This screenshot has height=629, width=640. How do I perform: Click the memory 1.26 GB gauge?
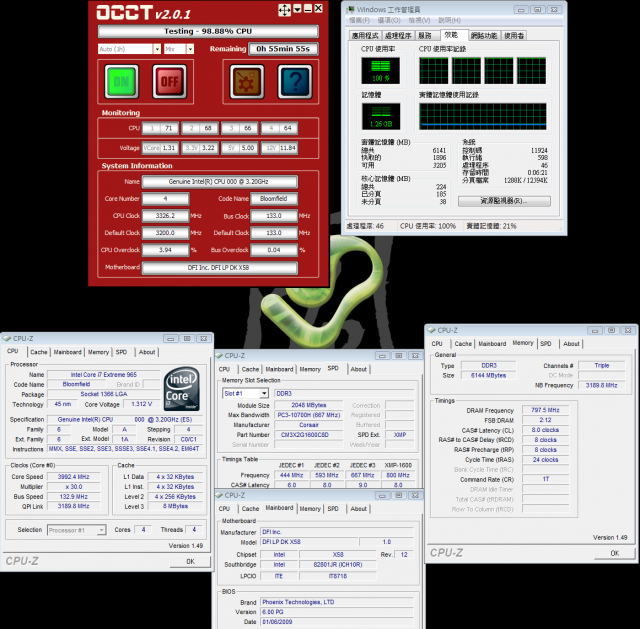pos(381,116)
